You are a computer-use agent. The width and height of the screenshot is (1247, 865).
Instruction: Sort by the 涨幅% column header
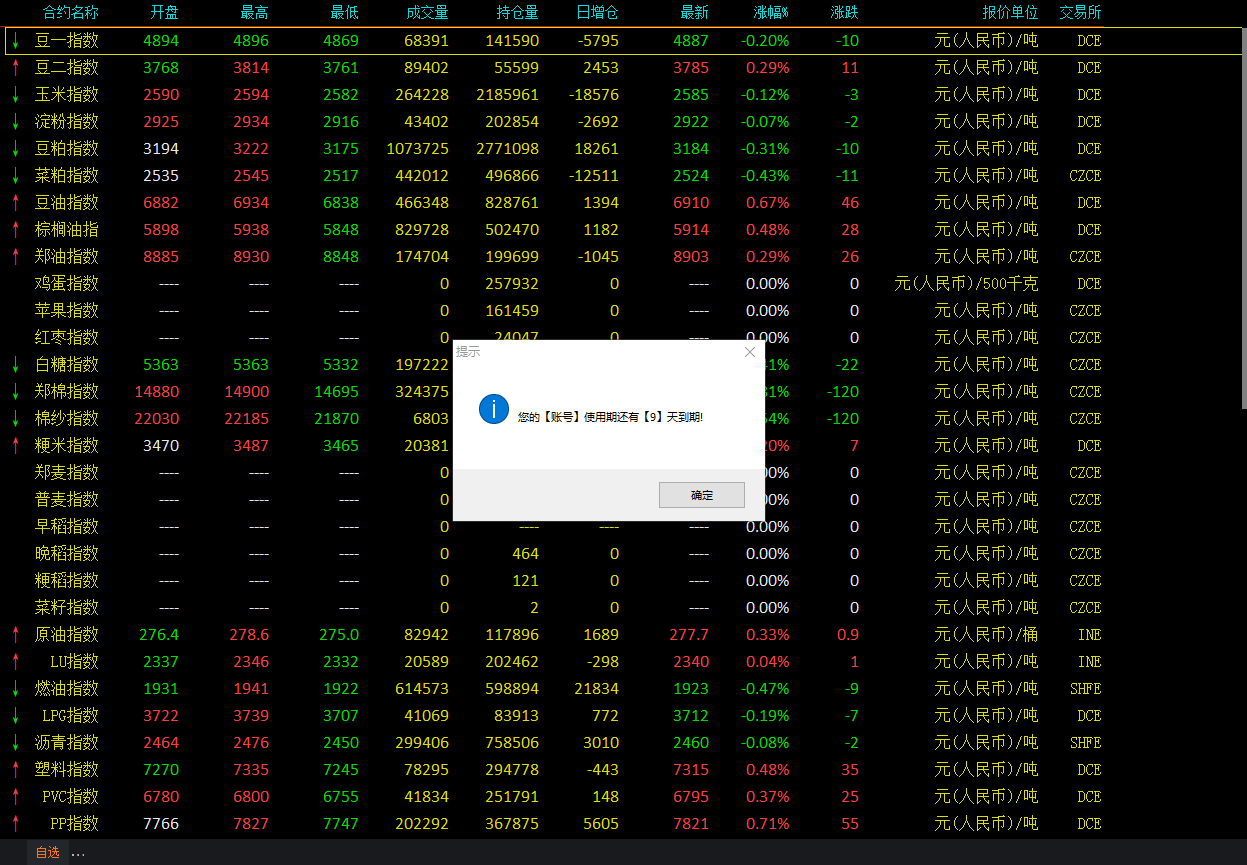770,13
